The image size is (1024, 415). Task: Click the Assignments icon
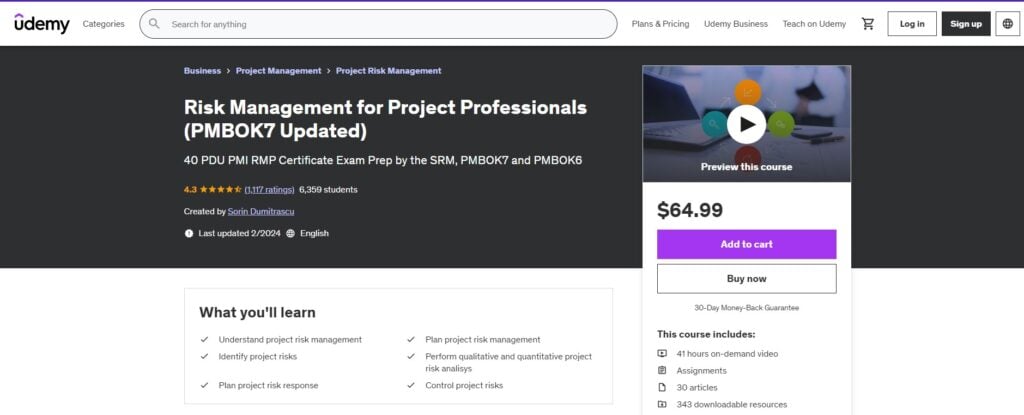tap(662, 371)
